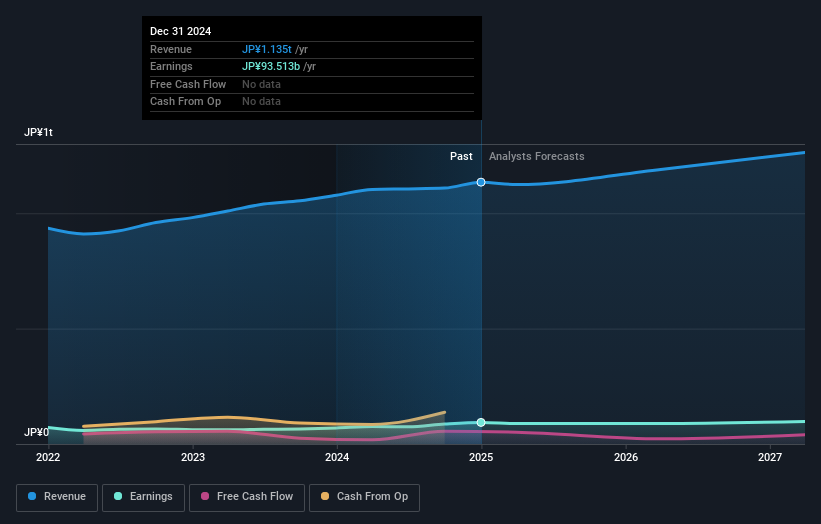The image size is (821, 524).
Task: Toggle the Earnings legend button
Action: coord(143,497)
